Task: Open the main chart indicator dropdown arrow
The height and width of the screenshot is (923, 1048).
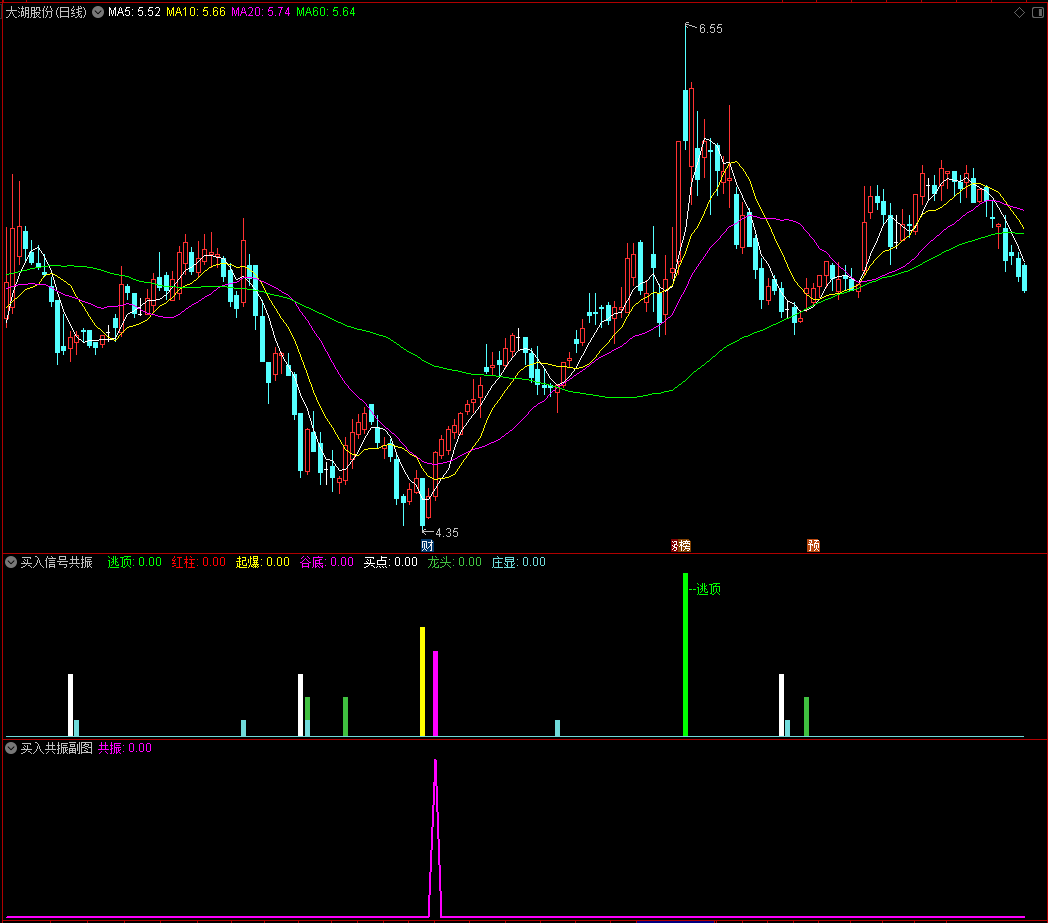Action: pos(98,12)
